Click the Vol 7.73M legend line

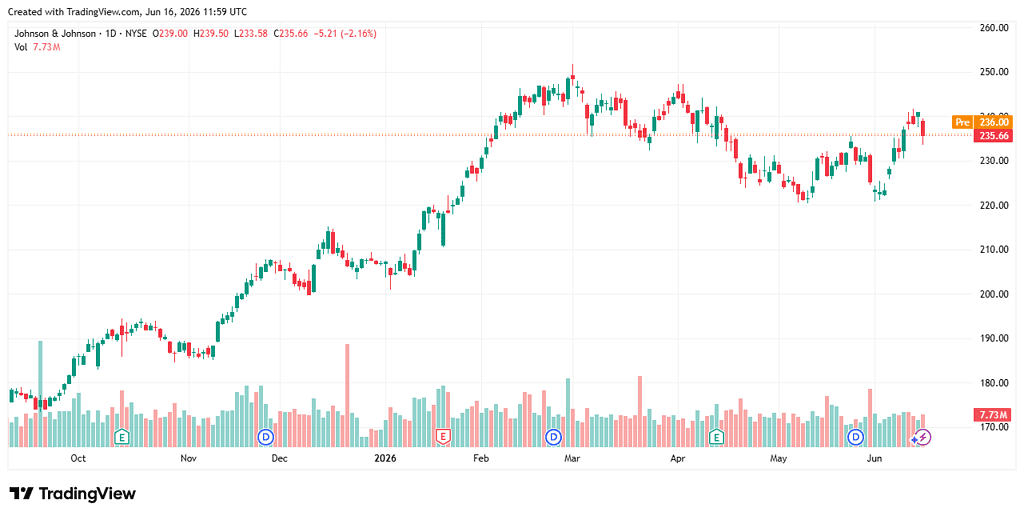point(37,47)
